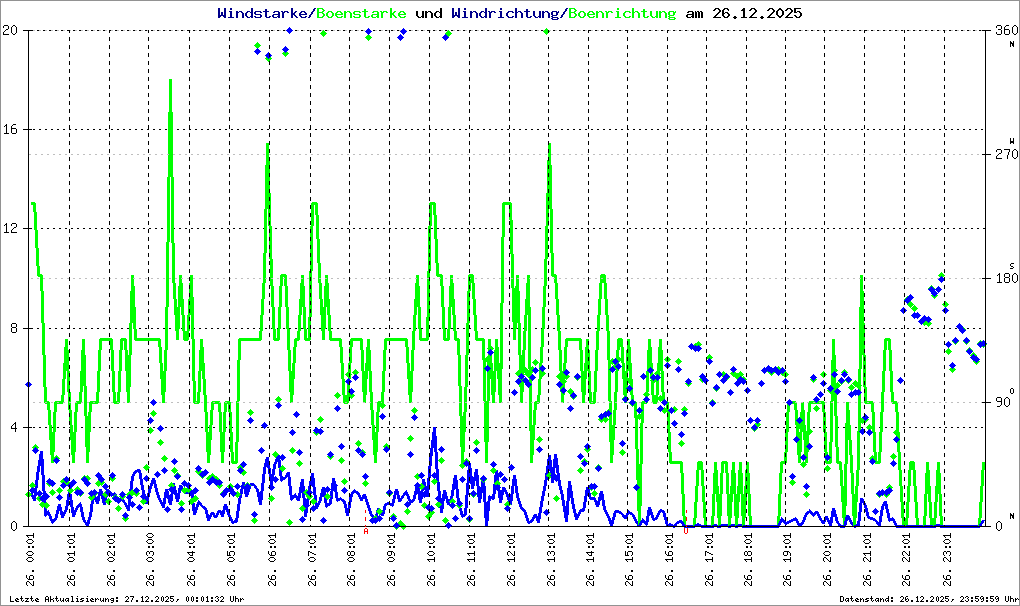This screenshot has height=606, width=1020.
Task: Click the time label "26. 06:01"
Action: tap(271, 560)
